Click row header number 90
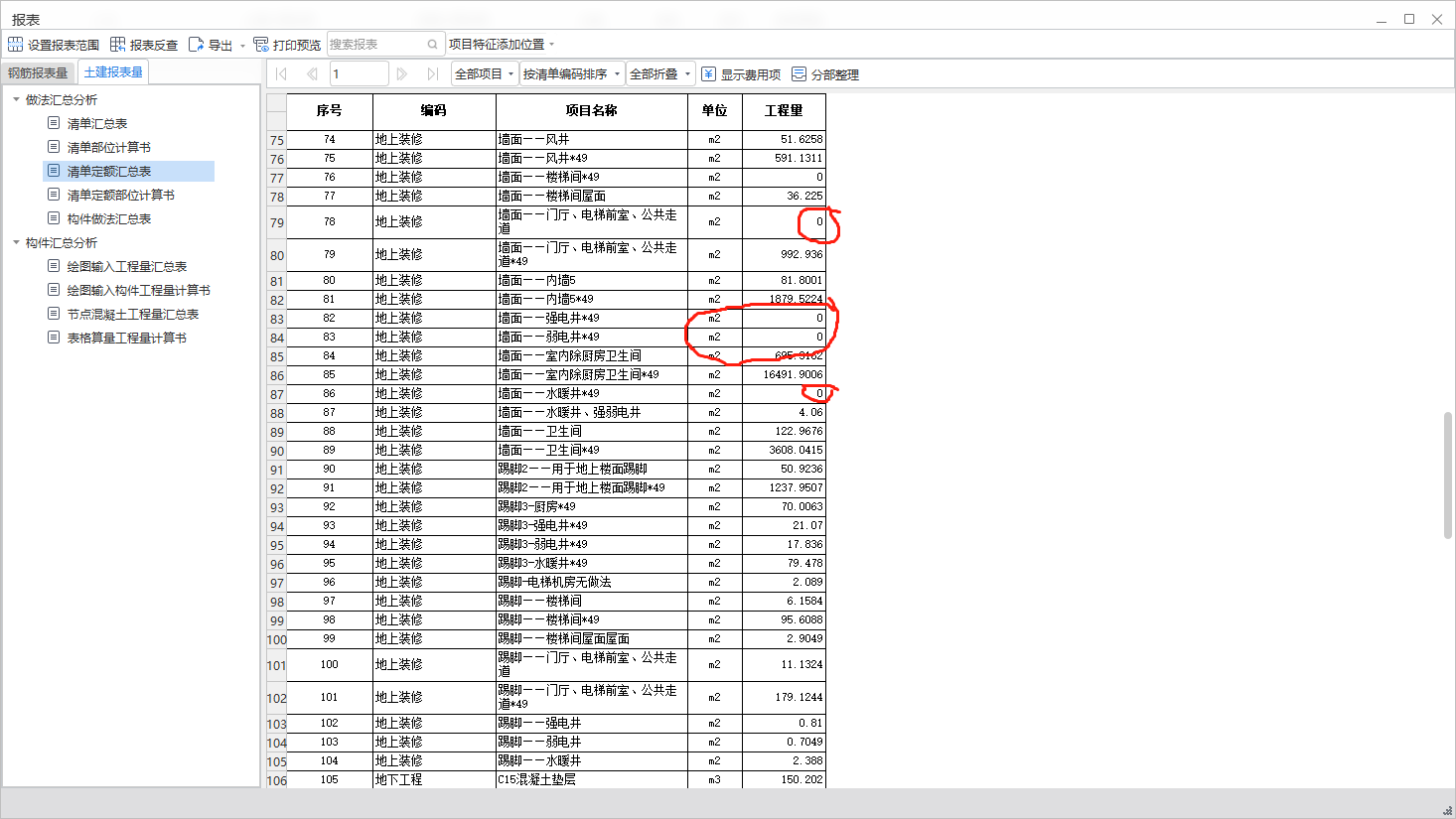Image resolution: width=1456 pixels, height=819 pixels. point(276,451)
